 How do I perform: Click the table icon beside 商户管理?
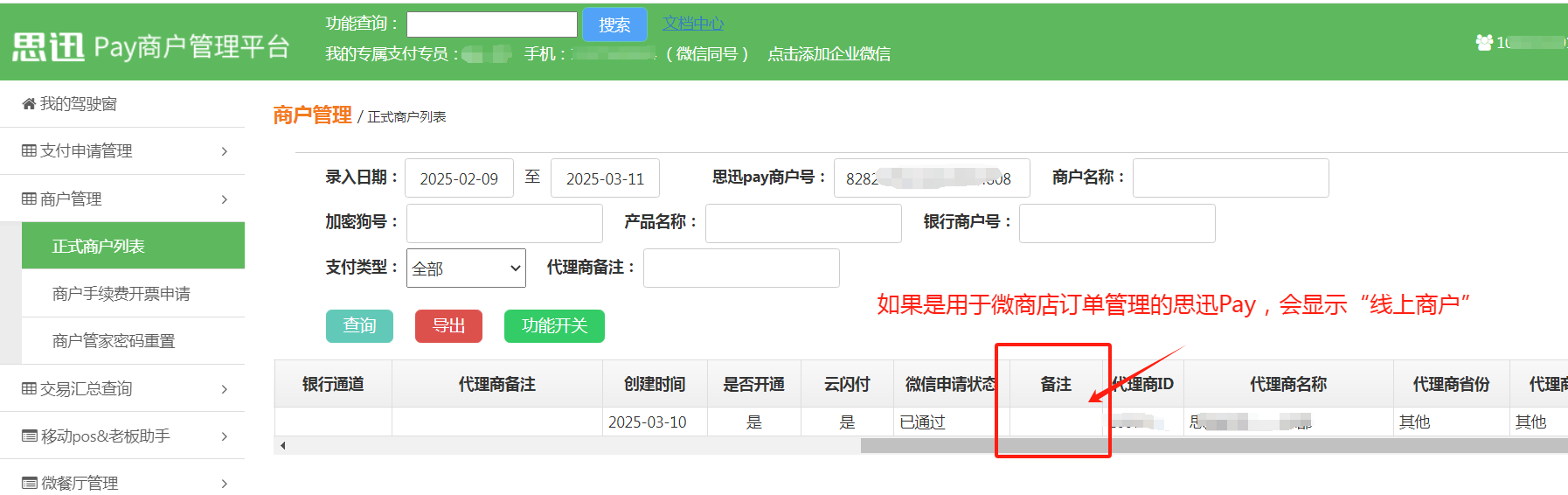(x=29, y=199)
